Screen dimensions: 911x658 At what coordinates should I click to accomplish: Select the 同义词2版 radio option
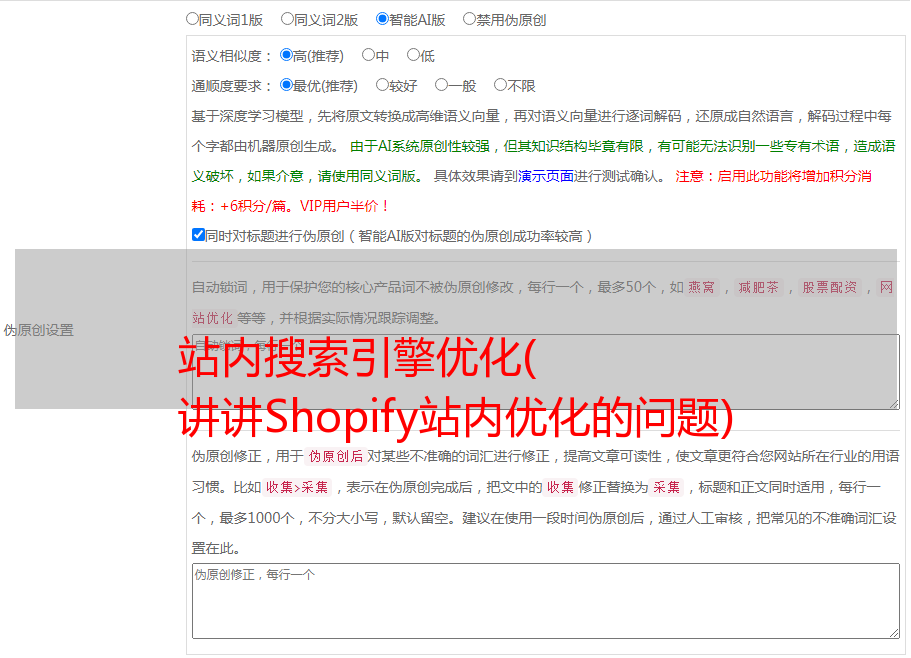[287, 19]
